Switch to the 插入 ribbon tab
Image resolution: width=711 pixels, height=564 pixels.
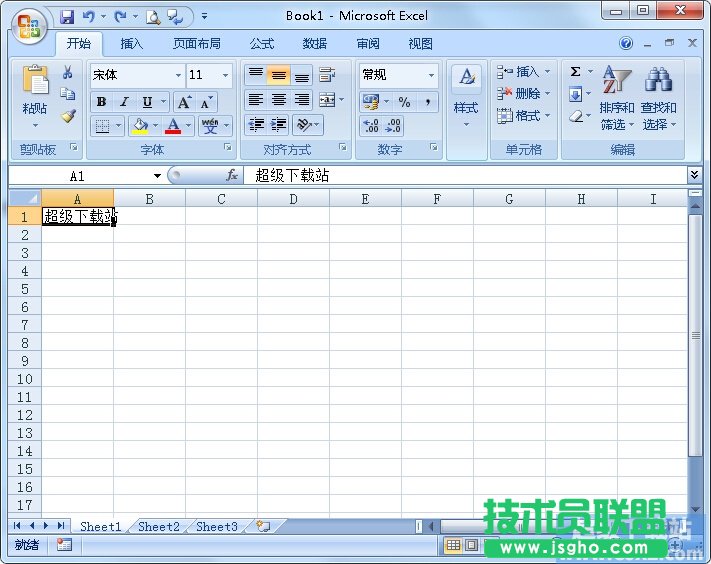pos(132,44)
